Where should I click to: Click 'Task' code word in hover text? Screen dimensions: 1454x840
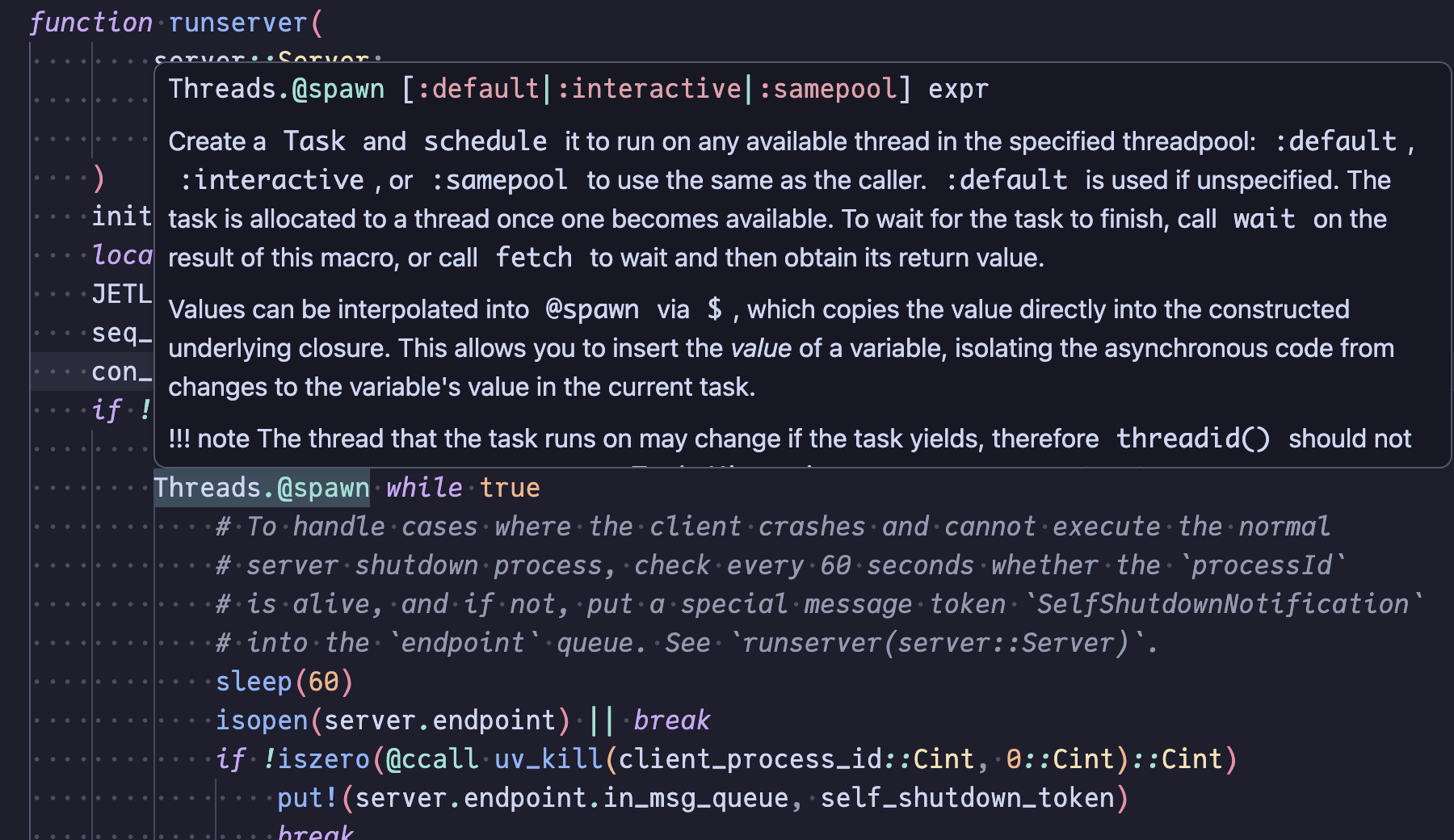(x=314, y=141)
